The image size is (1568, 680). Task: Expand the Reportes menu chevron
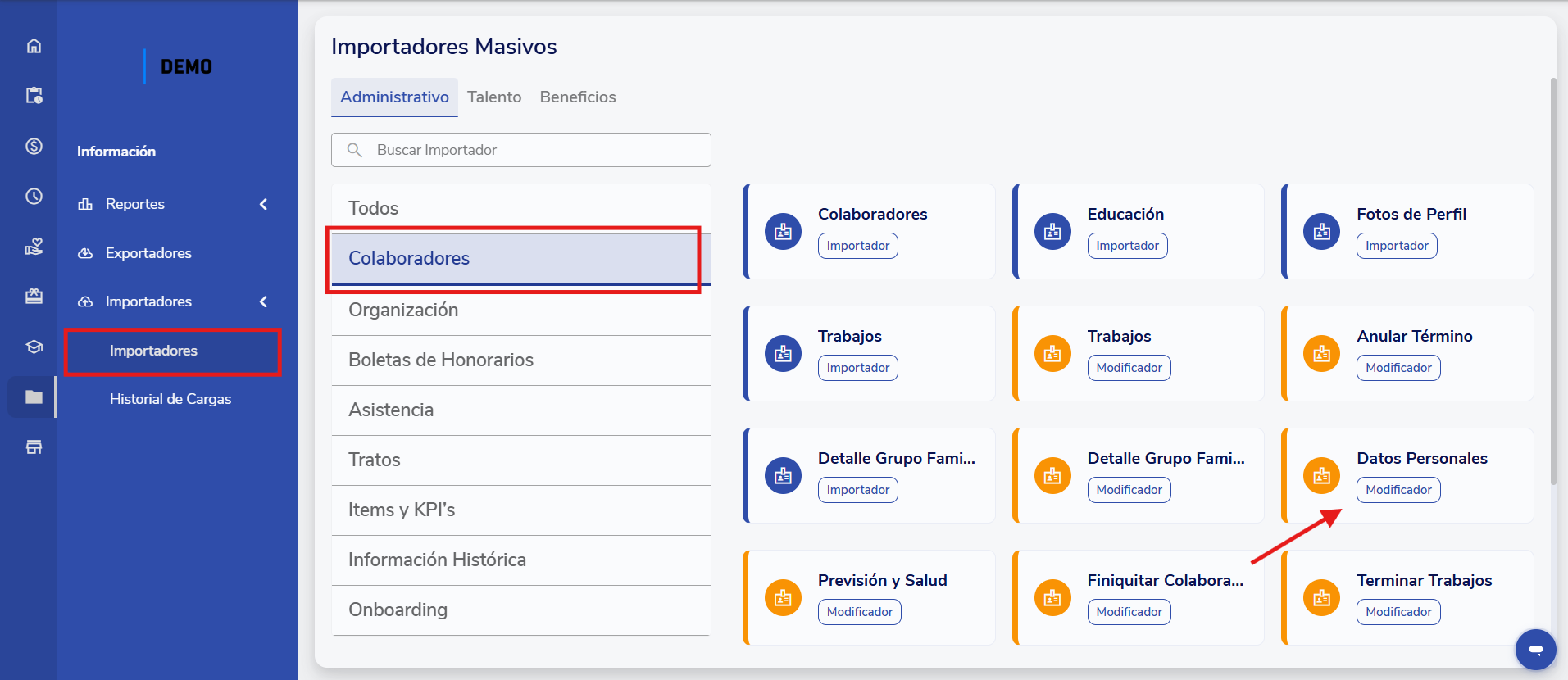tap(263, 204)
